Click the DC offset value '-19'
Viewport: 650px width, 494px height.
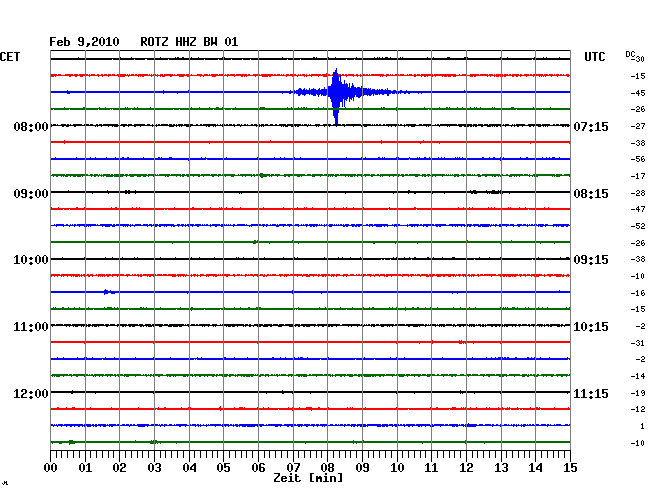click(638, 393)
